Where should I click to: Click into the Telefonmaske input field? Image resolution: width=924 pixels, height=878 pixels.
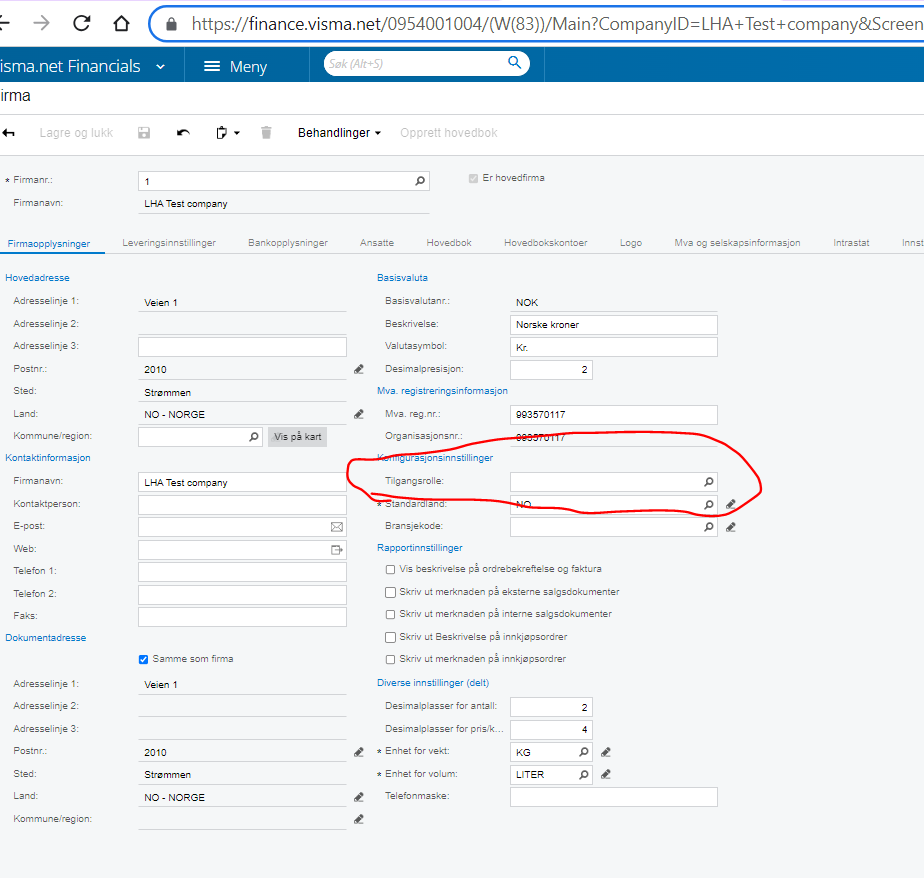(x=613, y=797)
